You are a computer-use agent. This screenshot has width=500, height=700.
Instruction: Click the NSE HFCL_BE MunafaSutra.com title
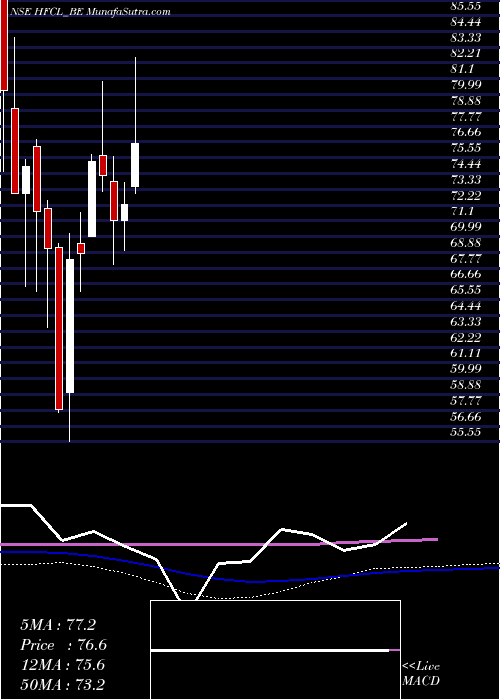click(x=90, y=11)
